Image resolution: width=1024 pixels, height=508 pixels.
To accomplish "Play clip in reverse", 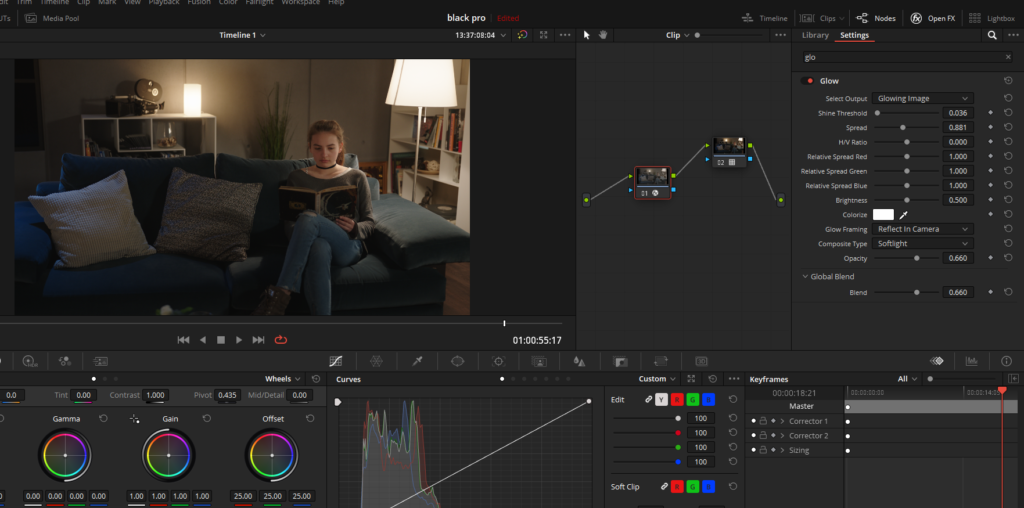I will pyautogui.click(x=202, y=340).
